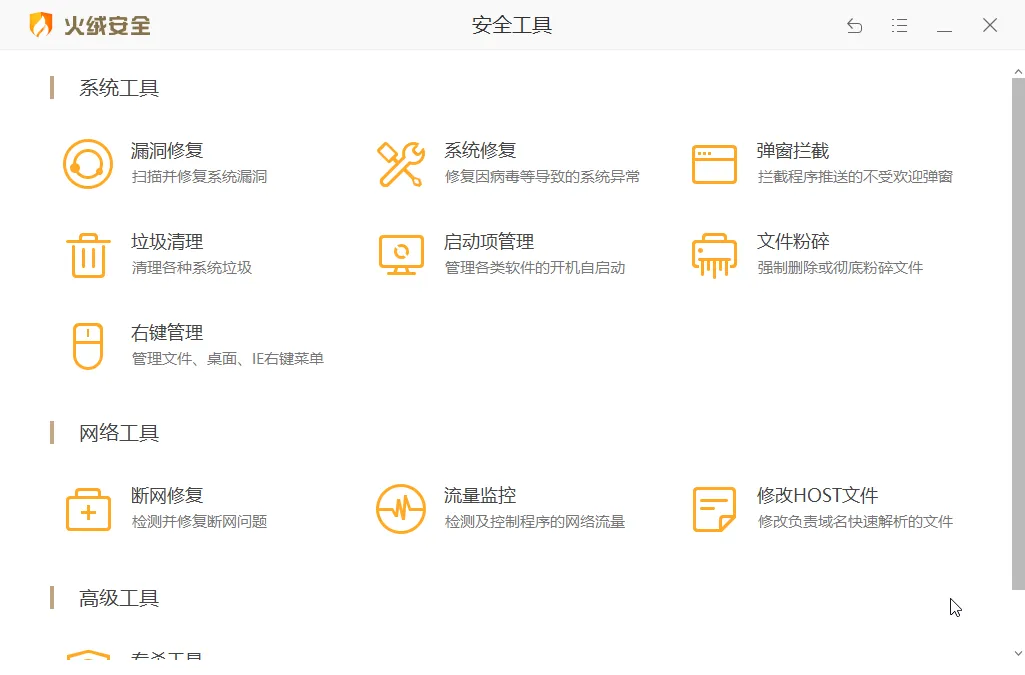Screen dimensions: 1025x675
Task: Click the vertical scrollbar thumb
Action: (x=1018, y=334)
